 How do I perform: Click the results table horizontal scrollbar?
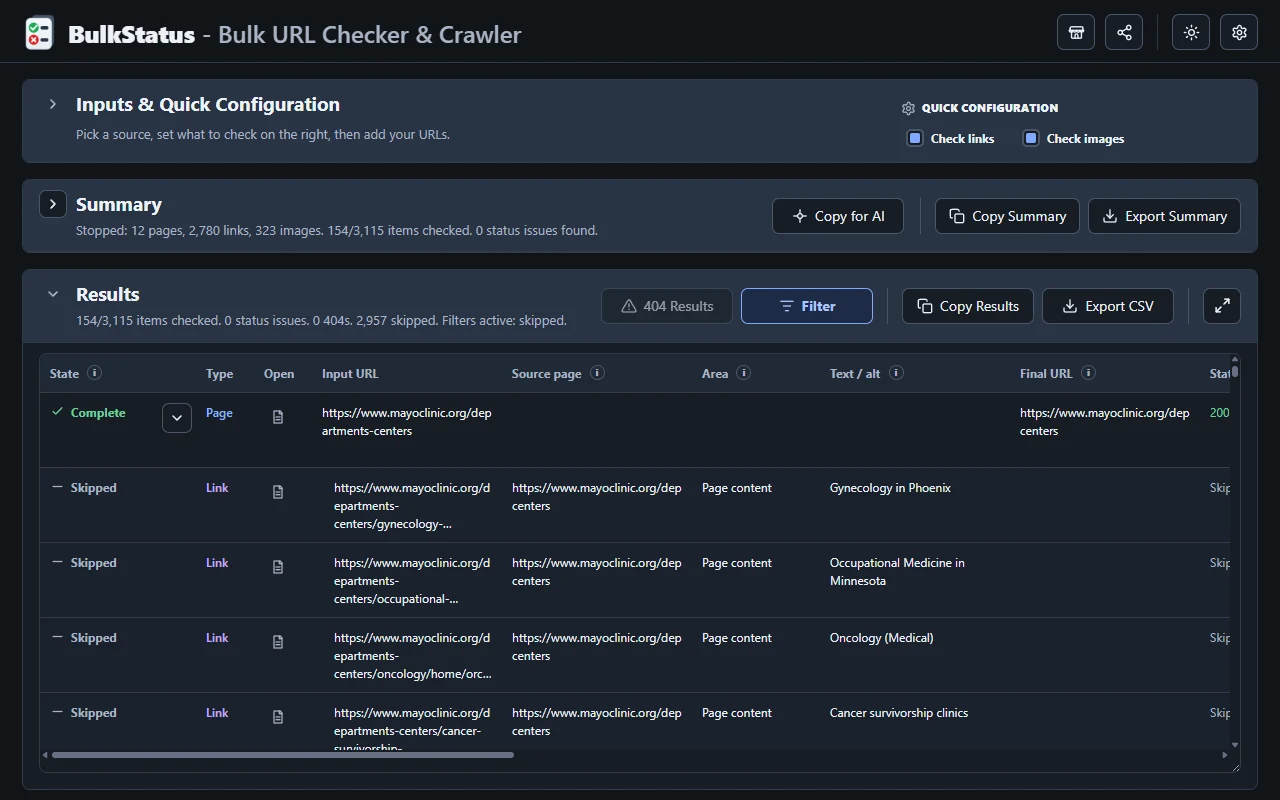[x=283, y=755]
